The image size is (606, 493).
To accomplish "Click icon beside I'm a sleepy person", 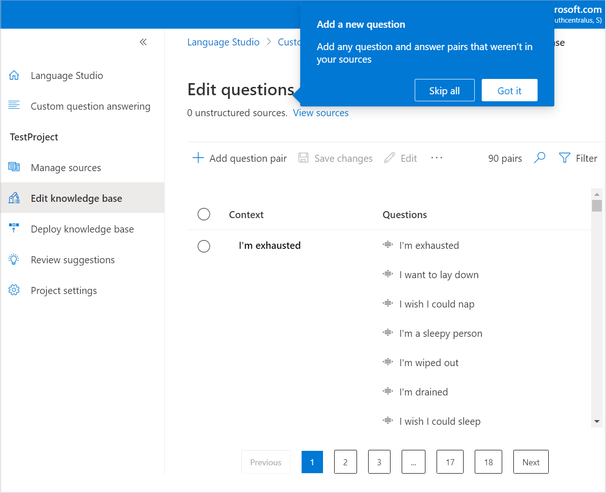I will coord(388,332).
